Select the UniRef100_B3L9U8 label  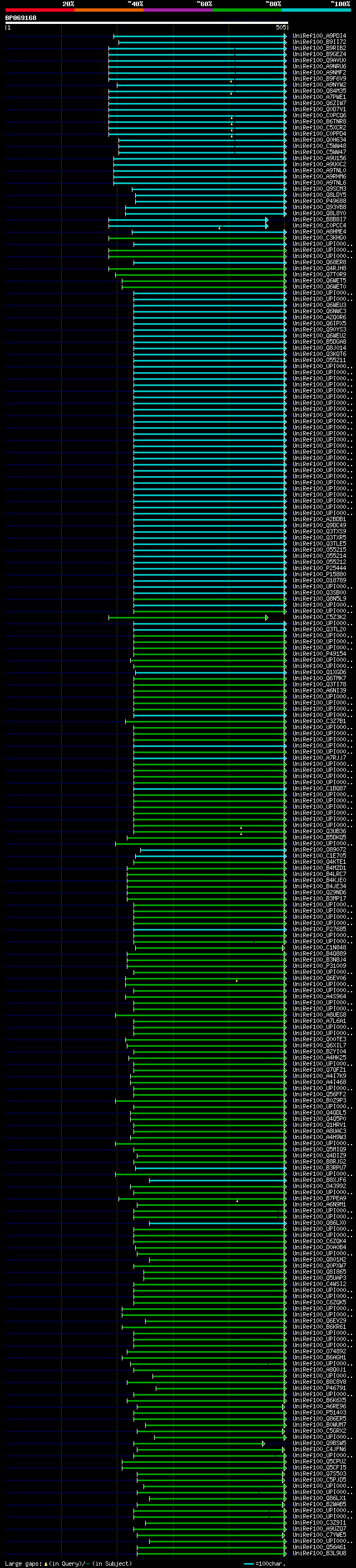[x=319, y=1554]
